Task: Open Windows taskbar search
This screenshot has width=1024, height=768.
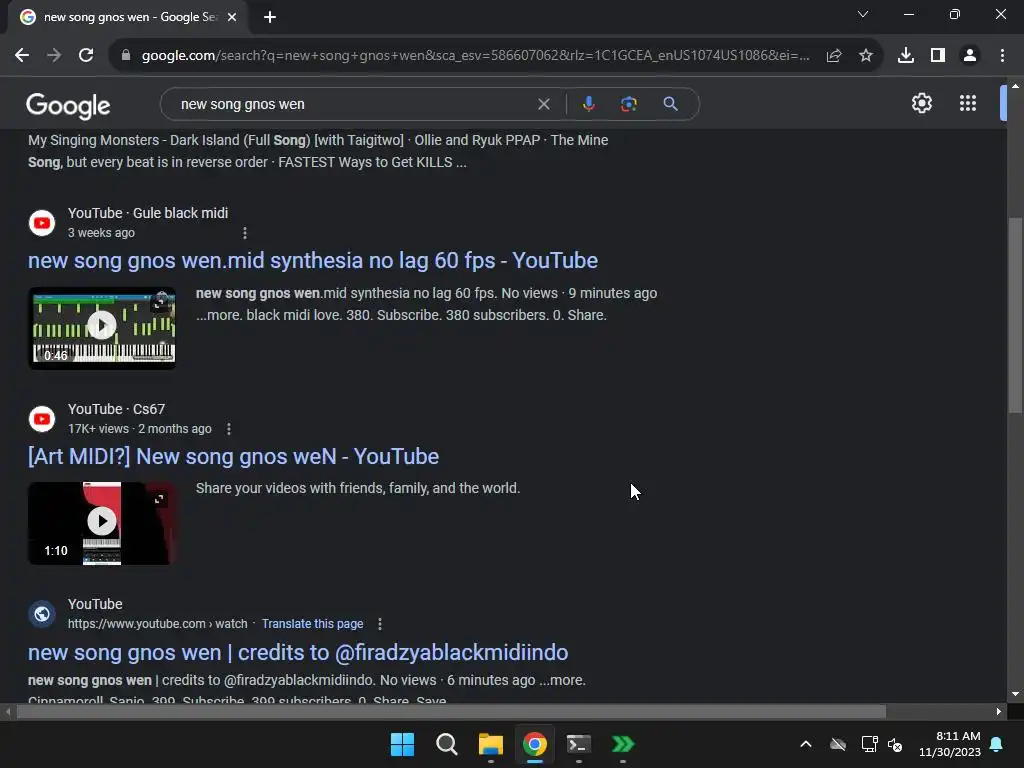Action: (447, 744)
